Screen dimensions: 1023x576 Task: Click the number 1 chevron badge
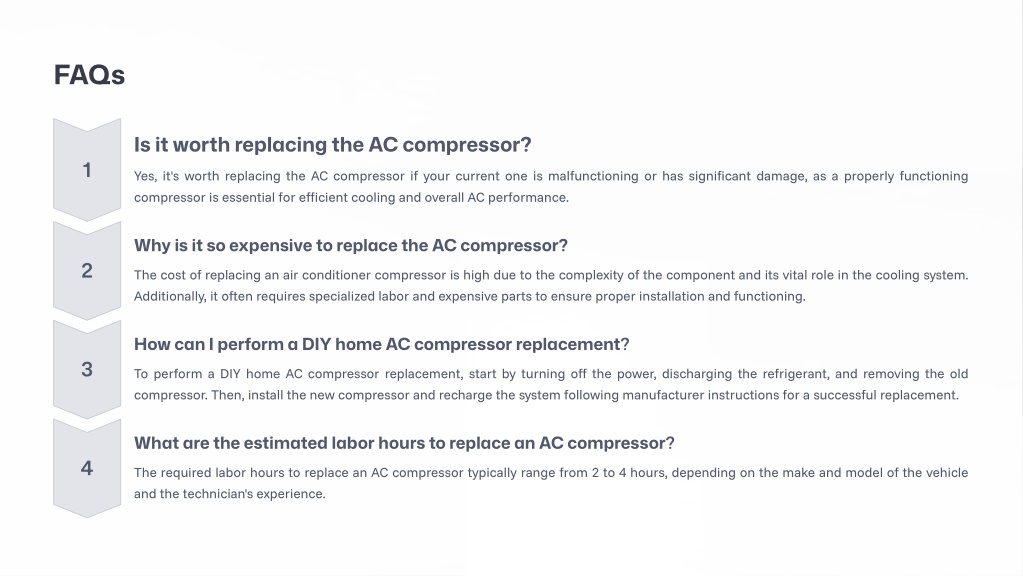tap(87, 170)
